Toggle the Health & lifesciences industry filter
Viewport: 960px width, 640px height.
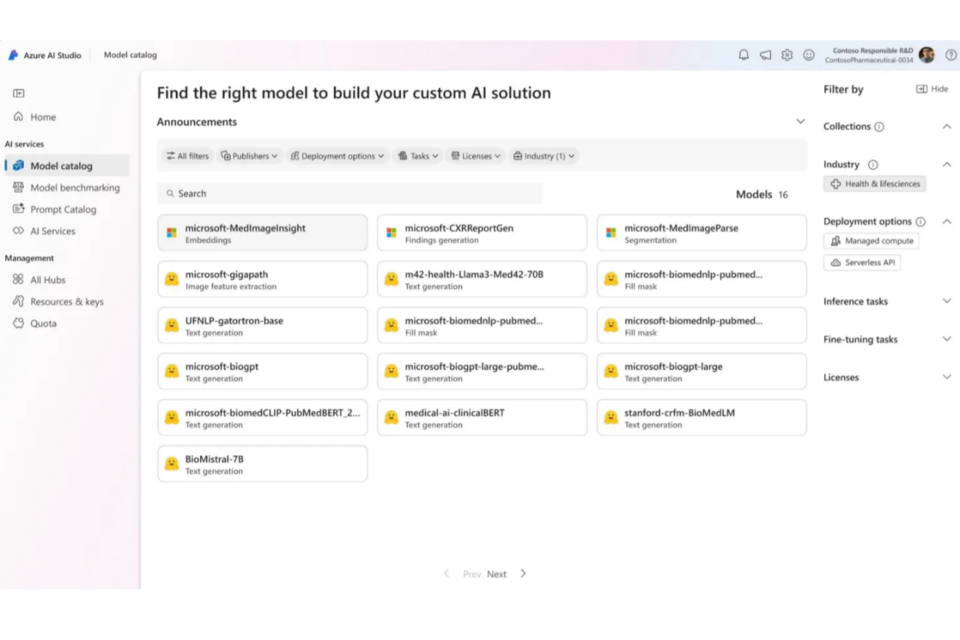tap(875, 184)
